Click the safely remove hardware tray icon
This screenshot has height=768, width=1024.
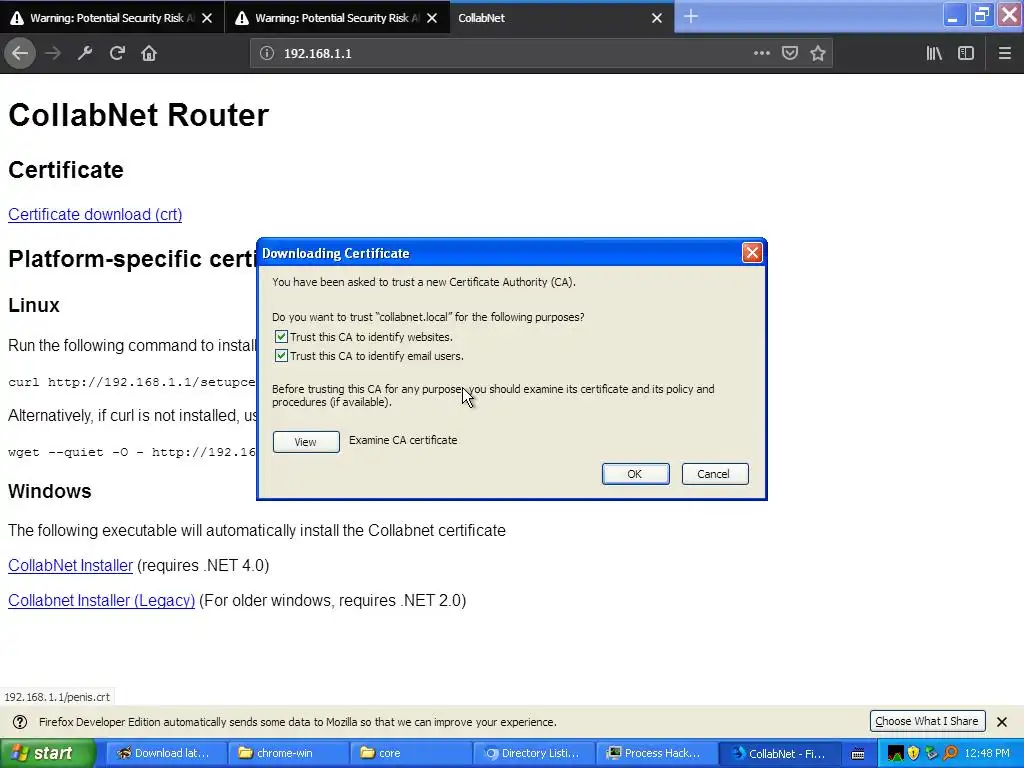(x=931, y=754)
